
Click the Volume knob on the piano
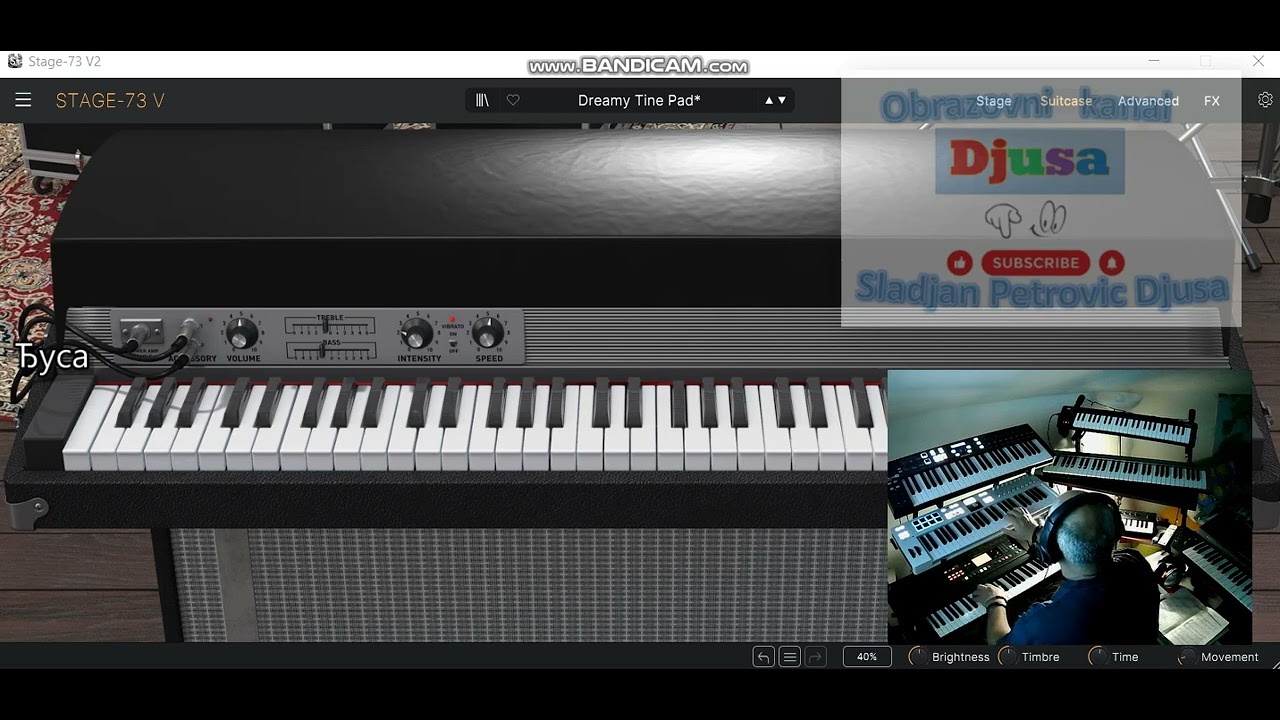tap(242, 334)
